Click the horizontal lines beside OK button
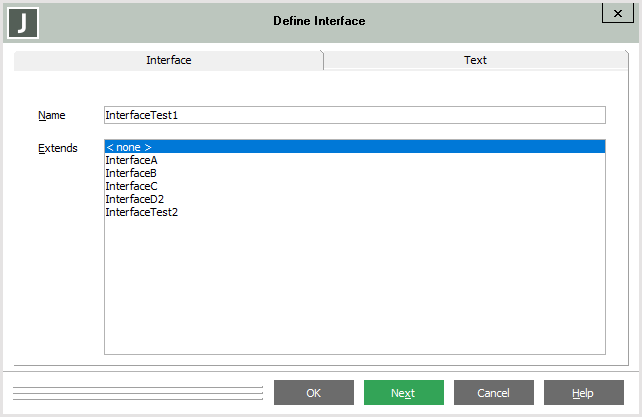 [138, 393]
